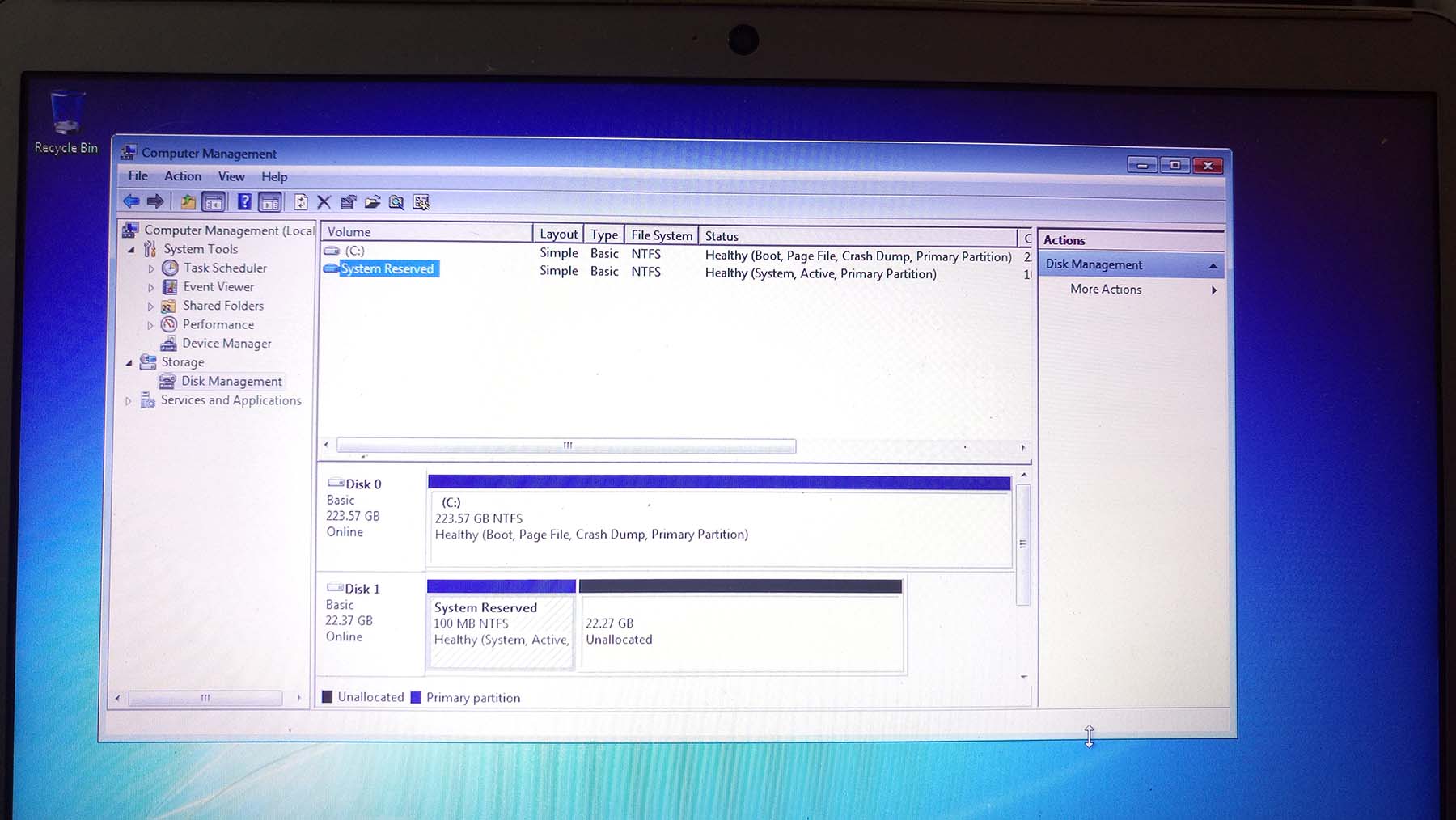Collapse the Storage tree node
Viewport: 1456px width, 820px height.
[x=129, y=363]
